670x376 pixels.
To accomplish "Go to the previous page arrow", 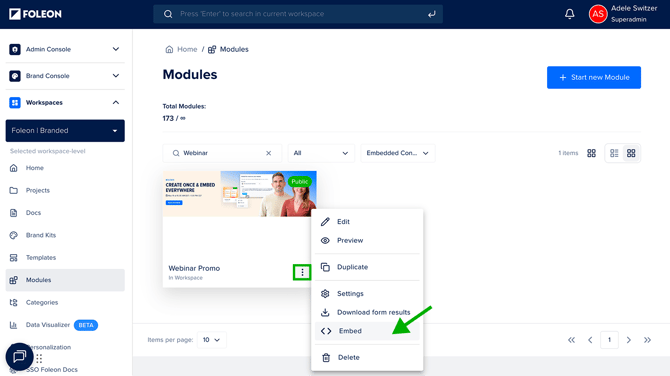I will pos(590,340).
